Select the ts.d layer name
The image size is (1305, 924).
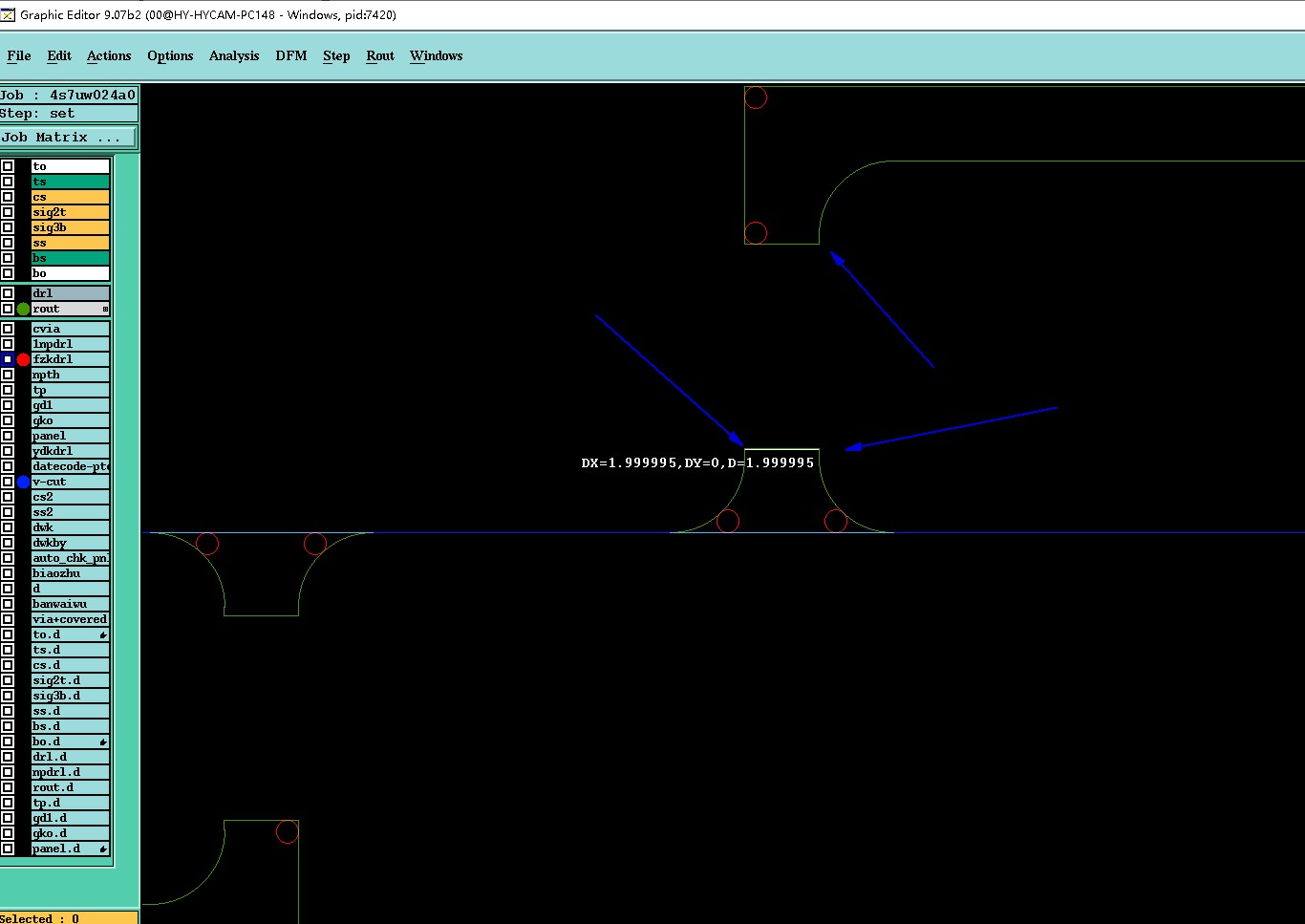pos(71,650)
